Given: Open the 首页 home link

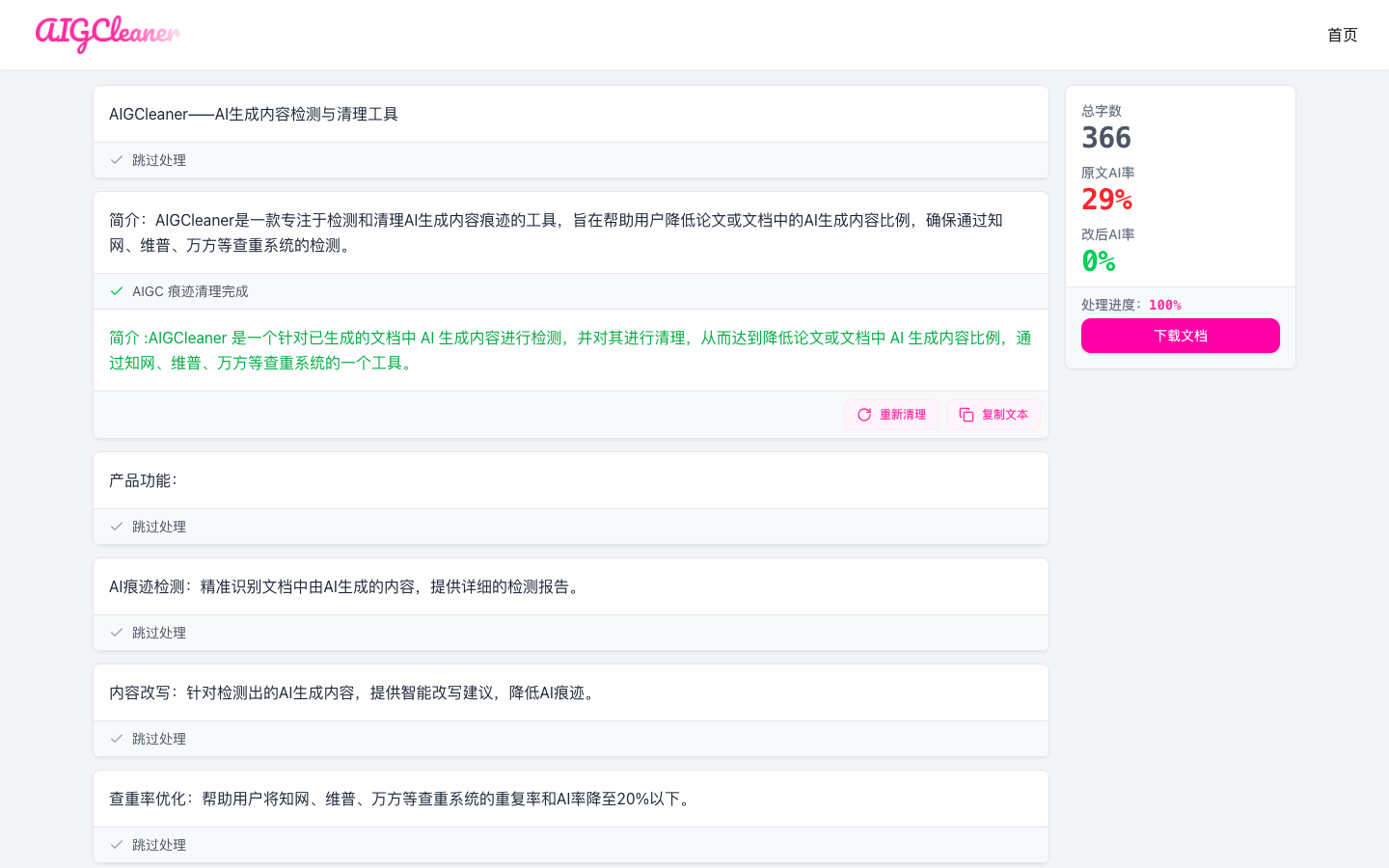Looking at the screenshot, I should (1342, 35).
